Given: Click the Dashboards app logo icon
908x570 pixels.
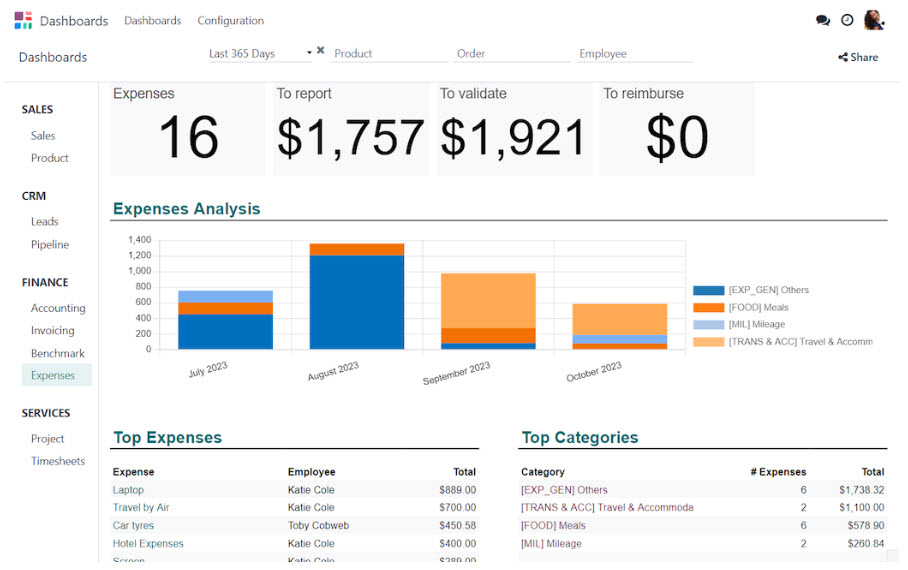Looking at the screenshot, I should 23,20.
